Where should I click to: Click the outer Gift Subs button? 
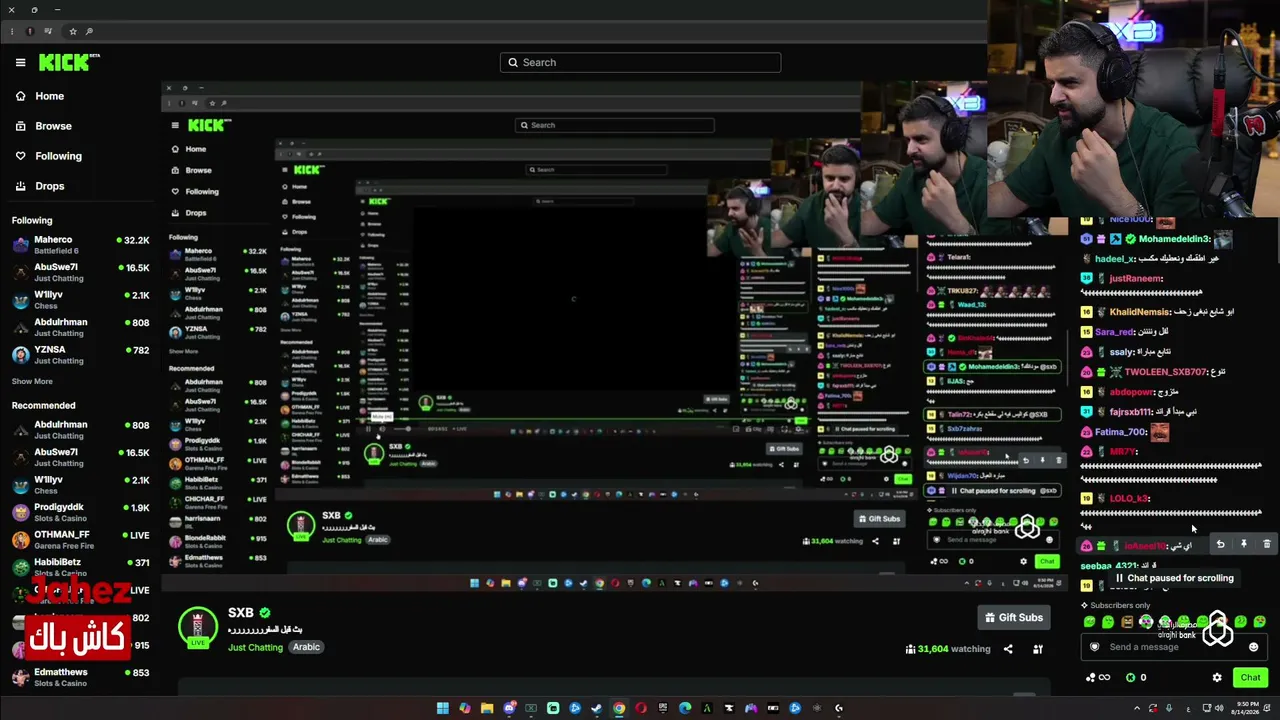1014,618
